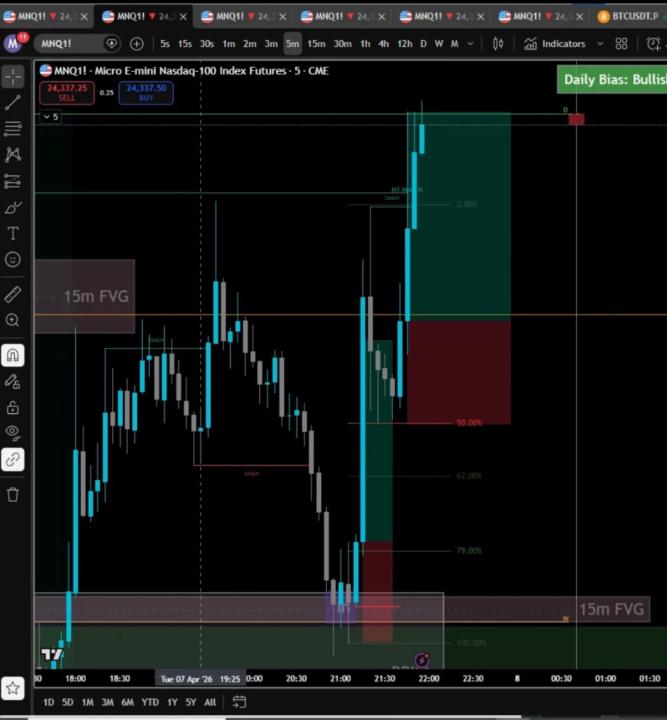Delete drawings with the trash icon
Screen dimensions: 667x720
(x=13, y=495)
